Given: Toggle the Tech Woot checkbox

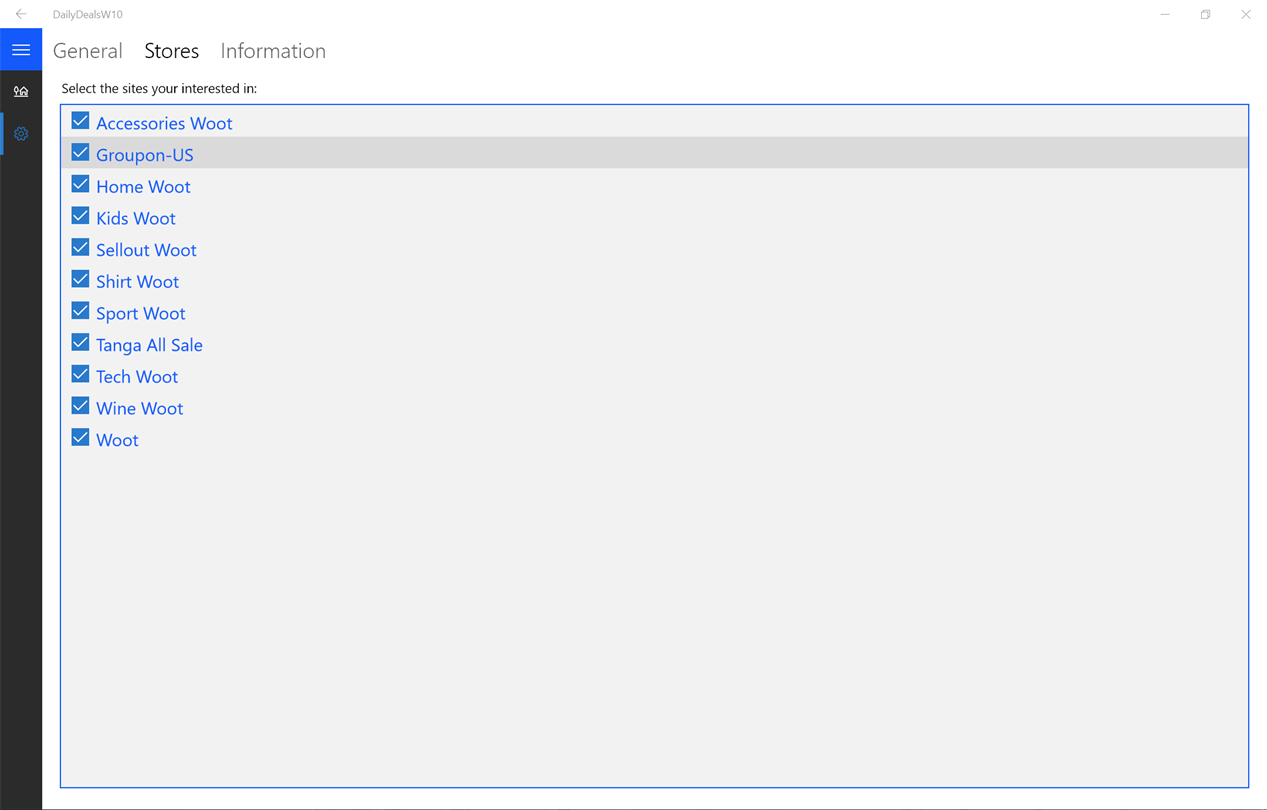Looking at the screenshot, I should click(x=80, y=375).
